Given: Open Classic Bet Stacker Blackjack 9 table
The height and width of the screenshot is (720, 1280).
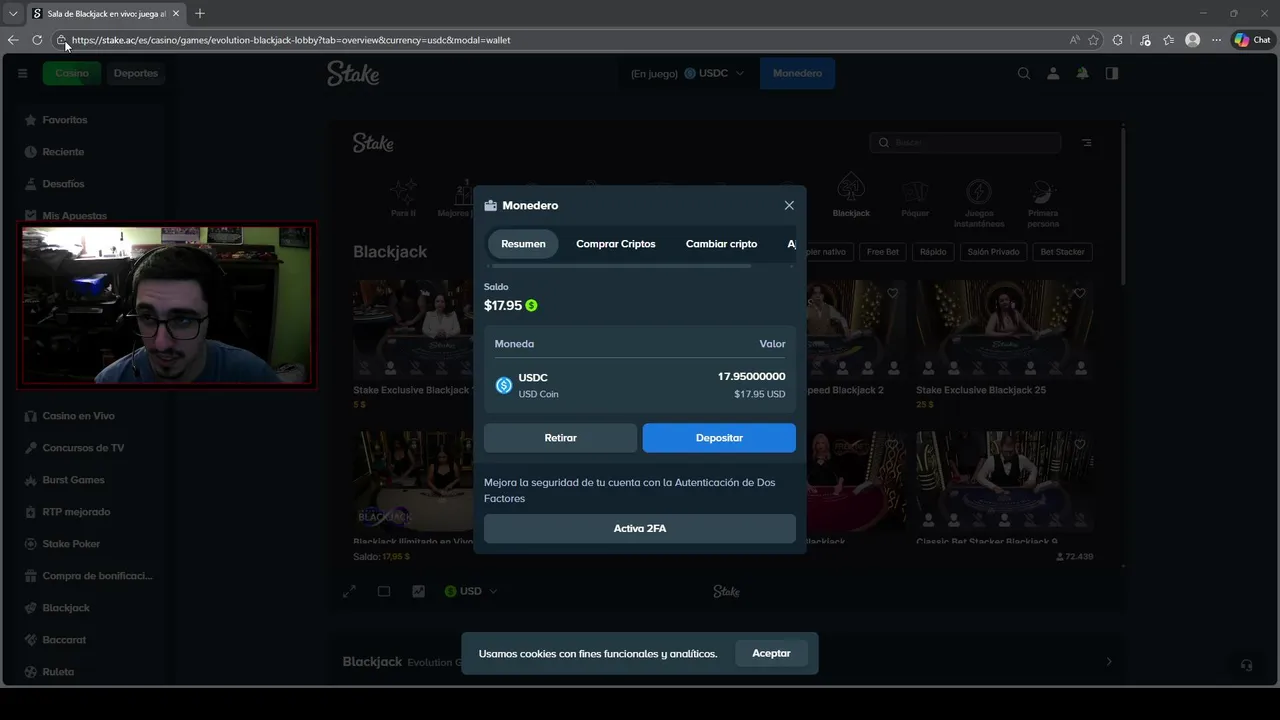Looking at the screenshot, I should click(1004, 482).
